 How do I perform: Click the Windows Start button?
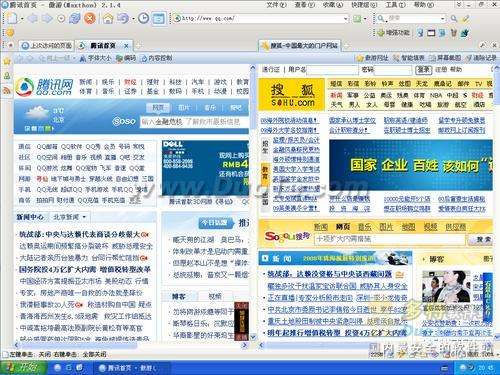coord(23,367)
